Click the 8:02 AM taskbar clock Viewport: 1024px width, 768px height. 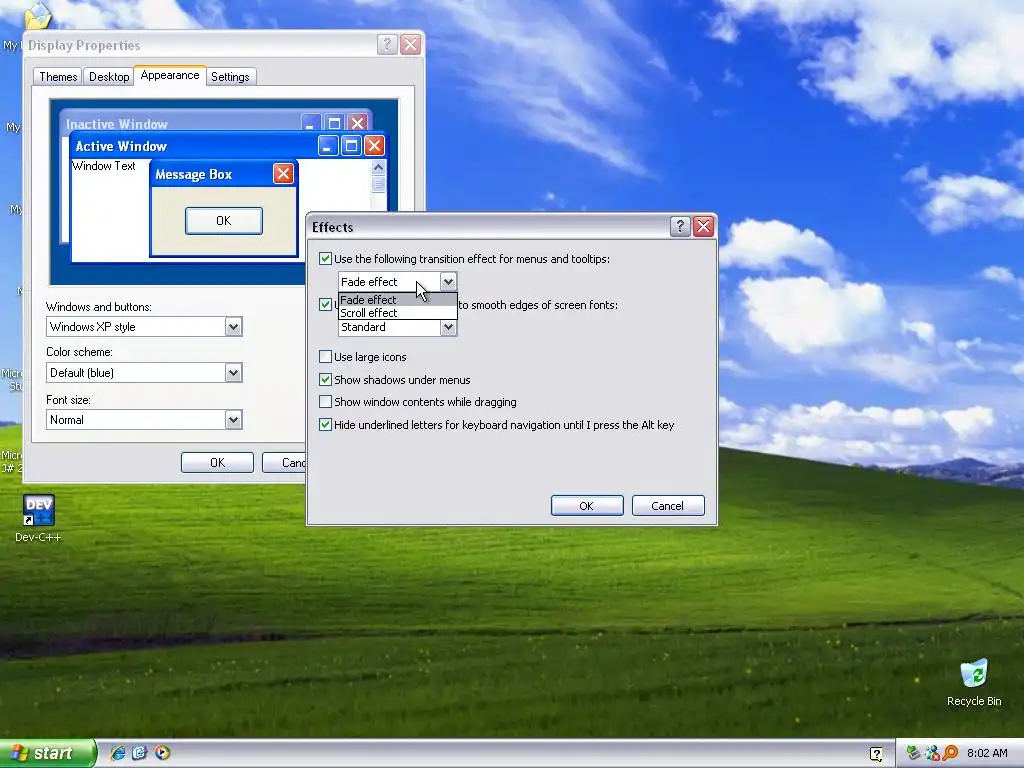987,753
